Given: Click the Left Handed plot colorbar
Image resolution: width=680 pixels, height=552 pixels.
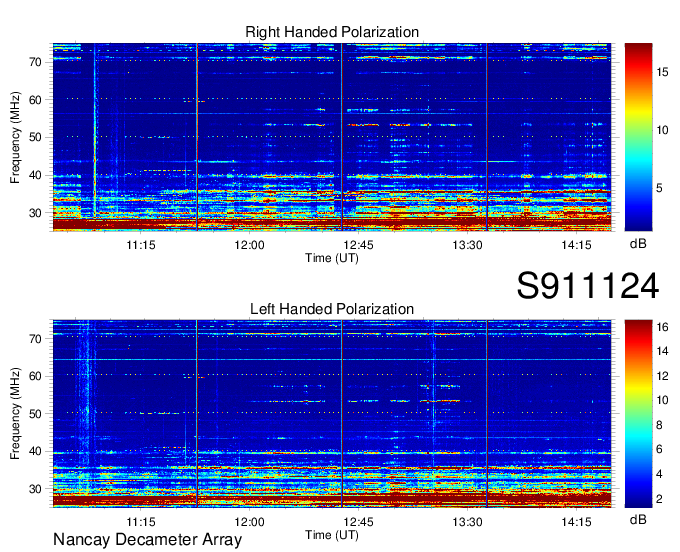Looking at the screenshot, I should (638, 414).
